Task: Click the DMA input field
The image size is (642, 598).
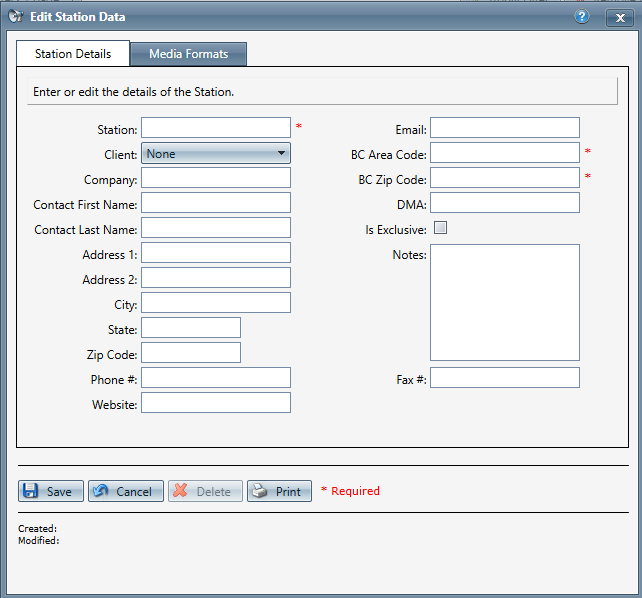Action: [505, 203]
